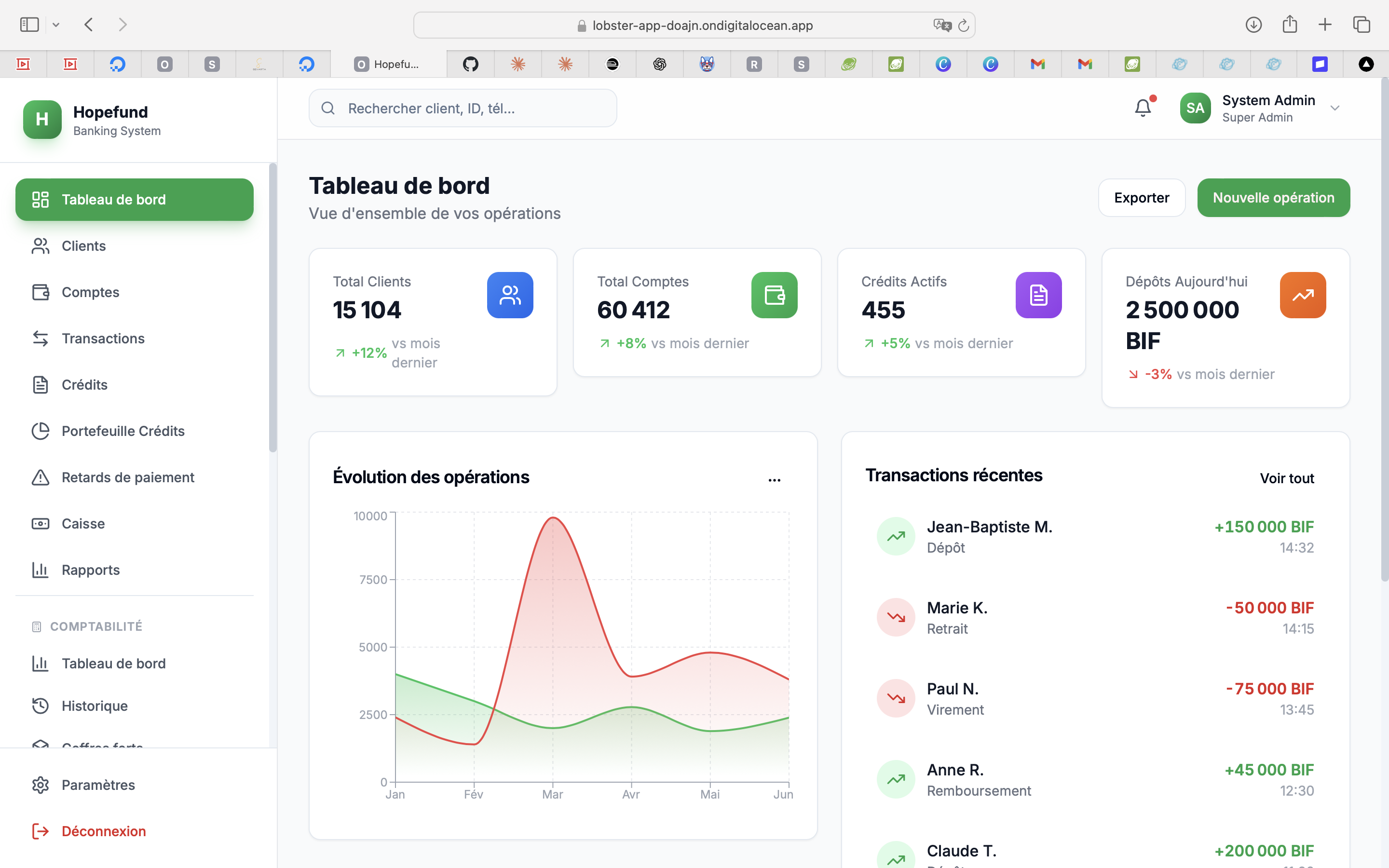Click the Exporter button
The image size is (1389, 868).
coord(1141,198)
